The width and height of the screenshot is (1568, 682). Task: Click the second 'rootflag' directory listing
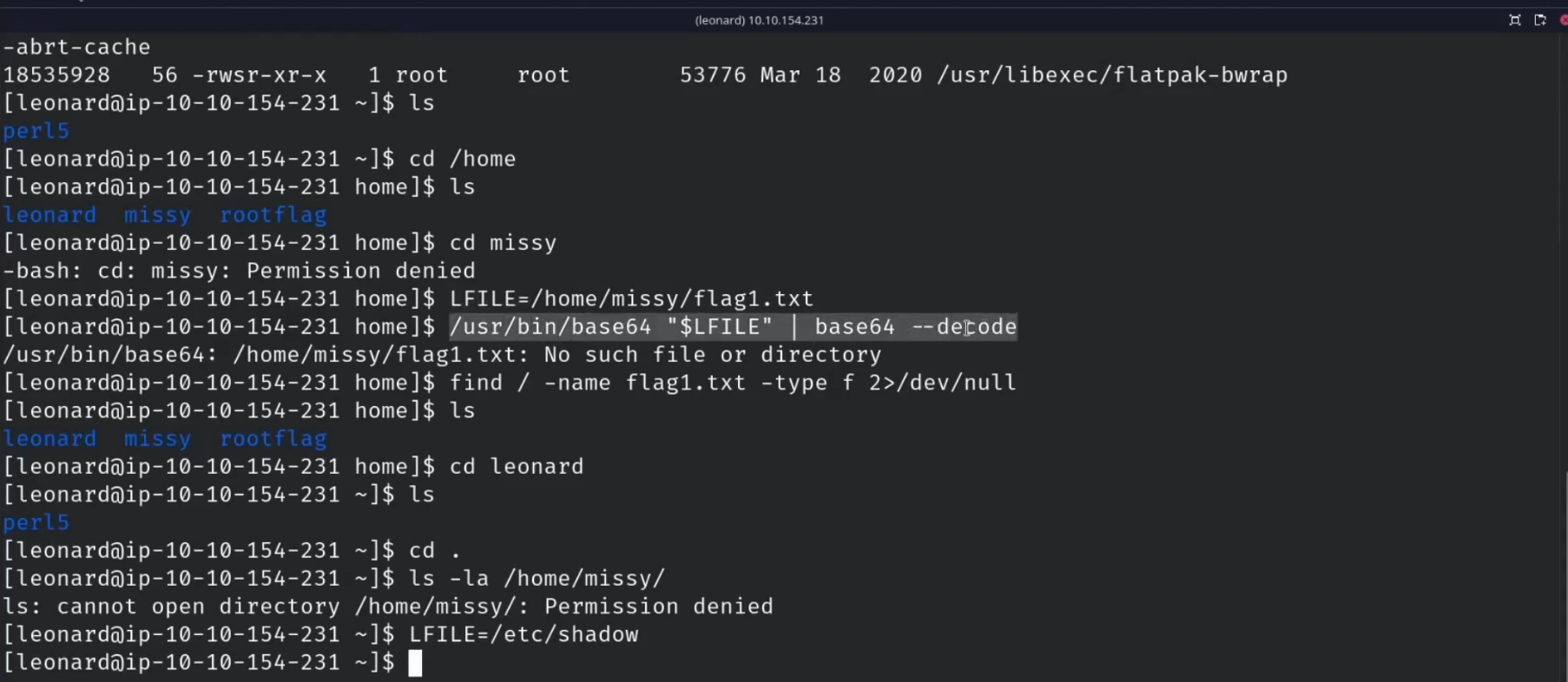click(273, 439)
